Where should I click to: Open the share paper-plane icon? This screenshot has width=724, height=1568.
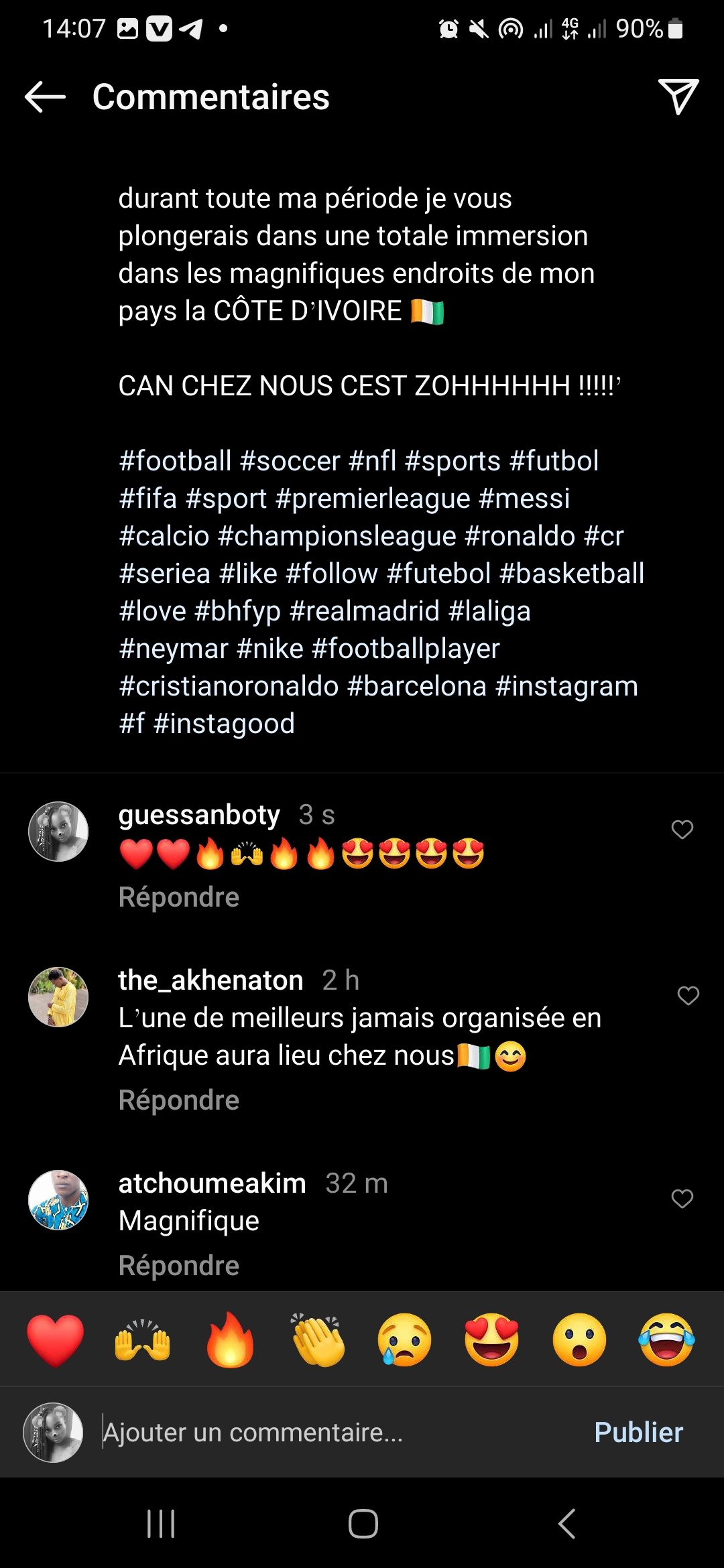click(x=678, y=97)
